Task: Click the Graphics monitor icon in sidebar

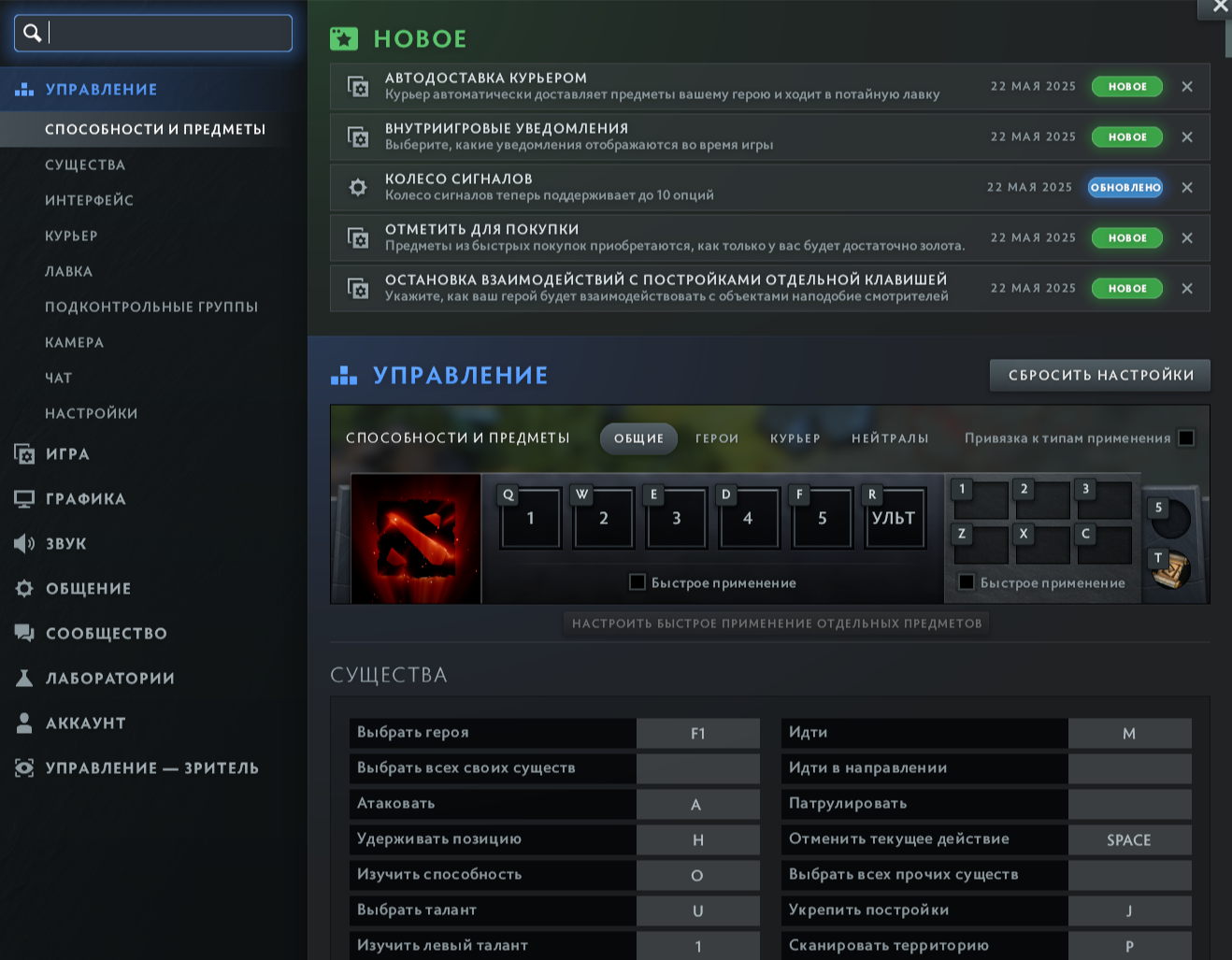Action: (x=24, y=499)
